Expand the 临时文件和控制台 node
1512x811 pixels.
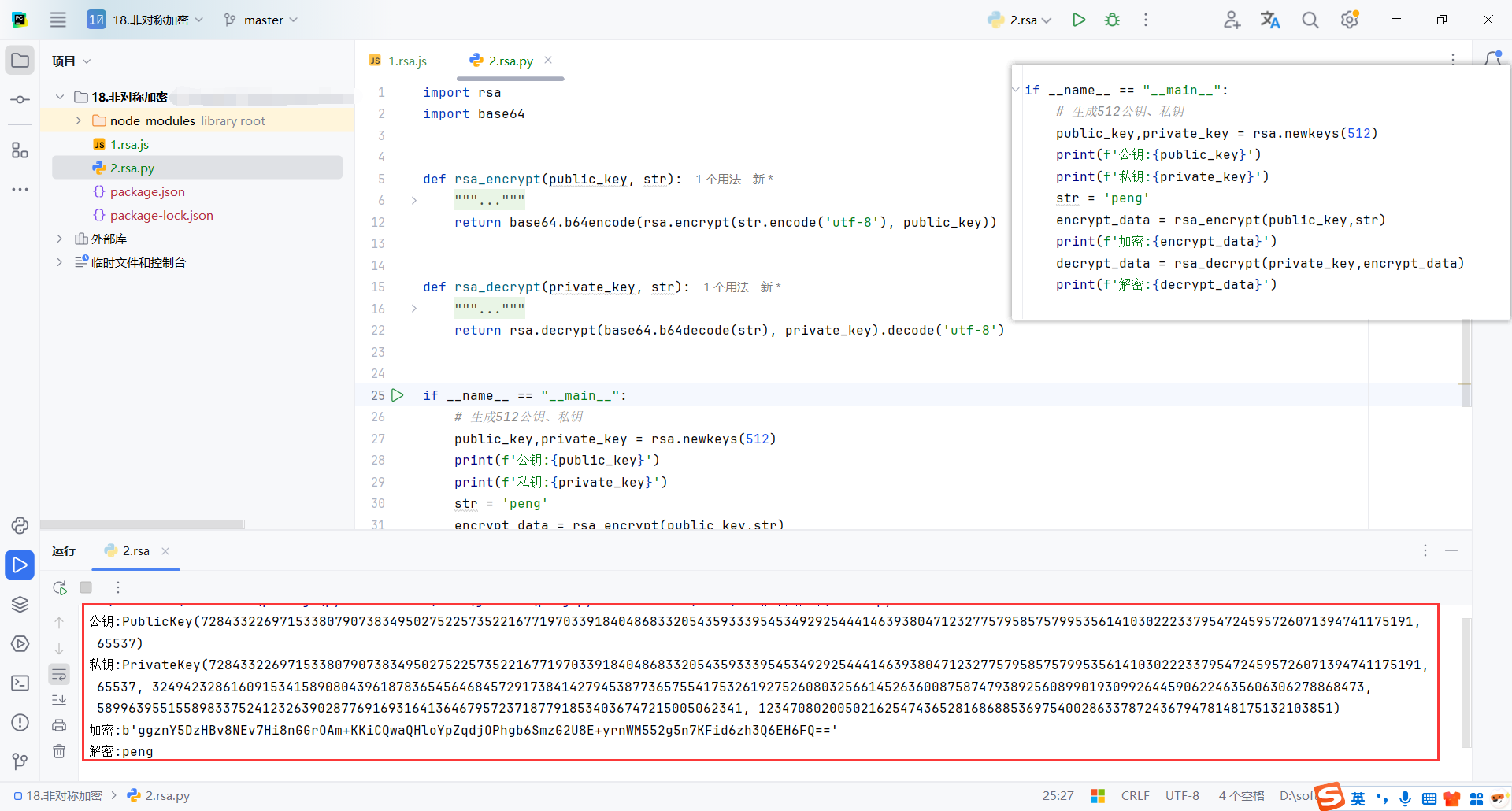[60, 262]
